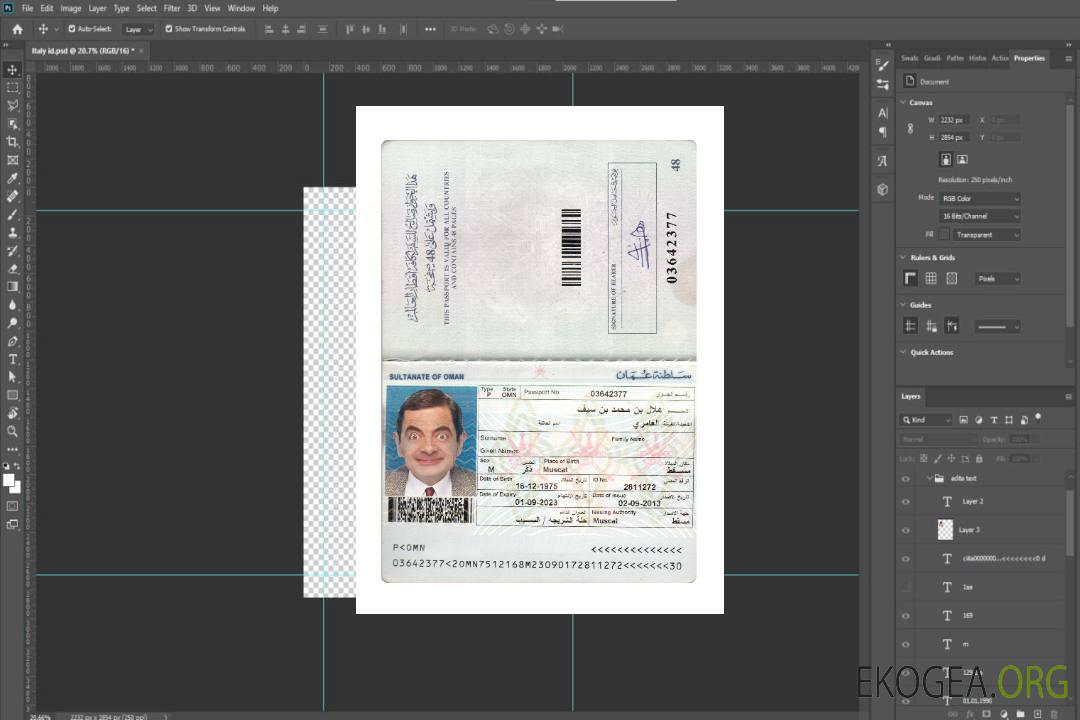This screenshot has height=720, width=1080.
Task: Click the delete layer trash icon
Action: click(x=1053, y=714)
